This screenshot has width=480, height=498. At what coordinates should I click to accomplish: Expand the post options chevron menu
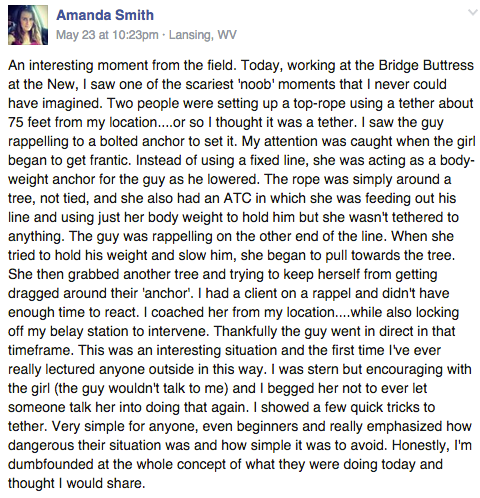pos(473,13)
